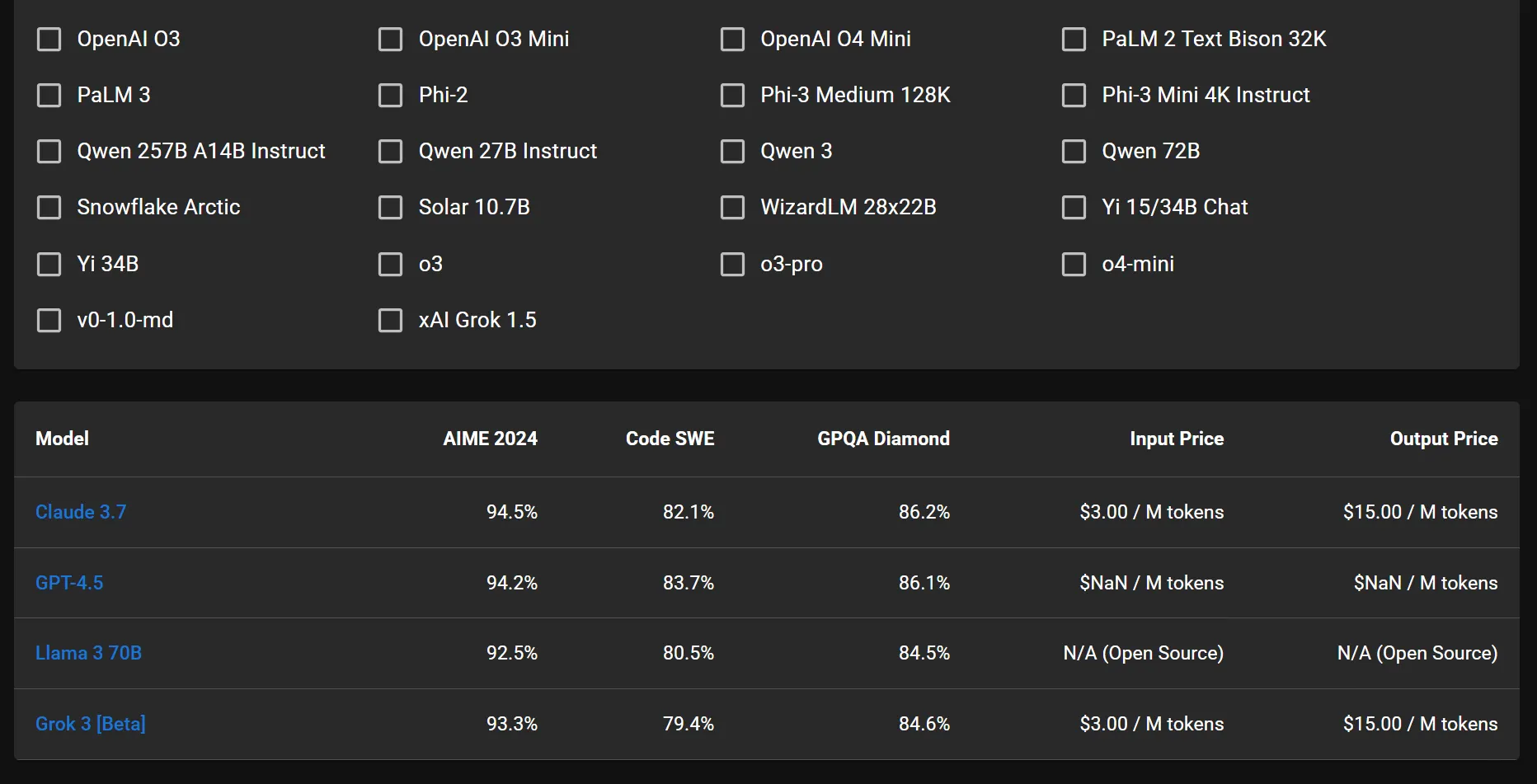Click GPT-4.5 GPQA value 86.1%
Screen dimensions: 1537x784
924,583
